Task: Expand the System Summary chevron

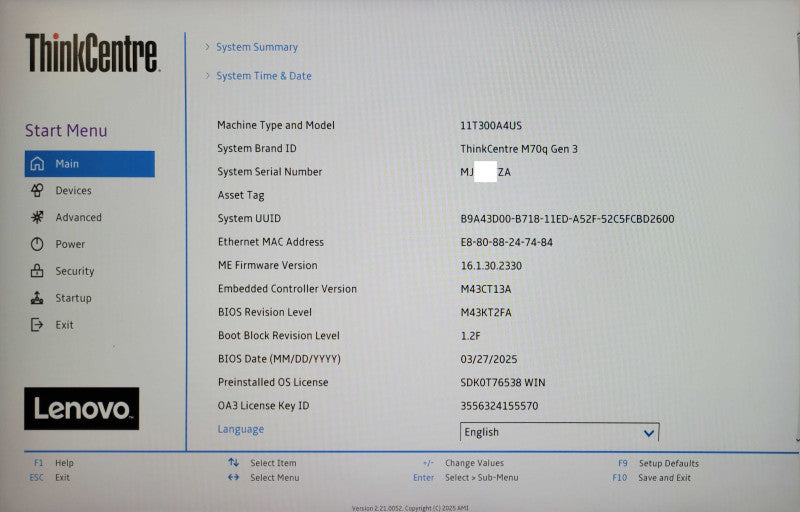Action: [207, 47]
